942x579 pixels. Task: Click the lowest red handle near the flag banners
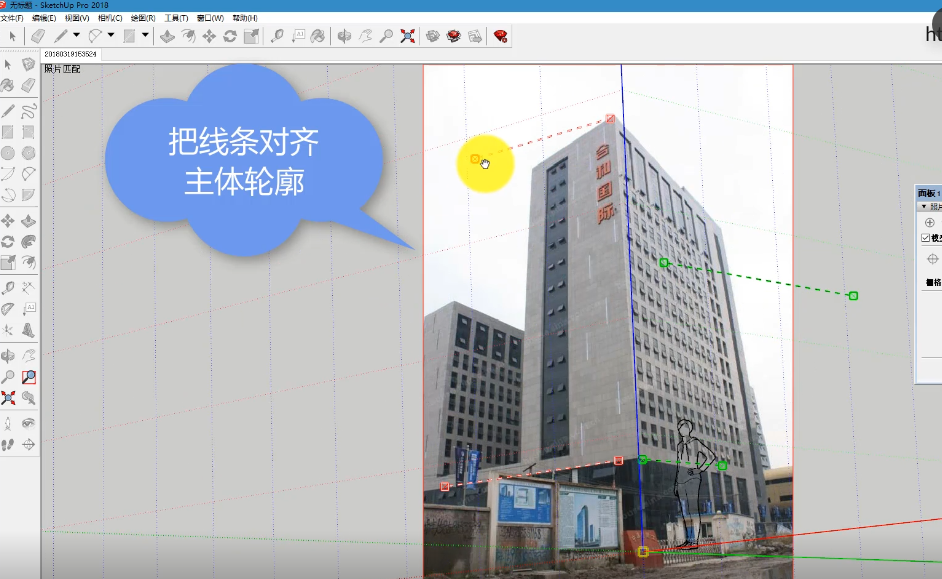tap(445, 487)
